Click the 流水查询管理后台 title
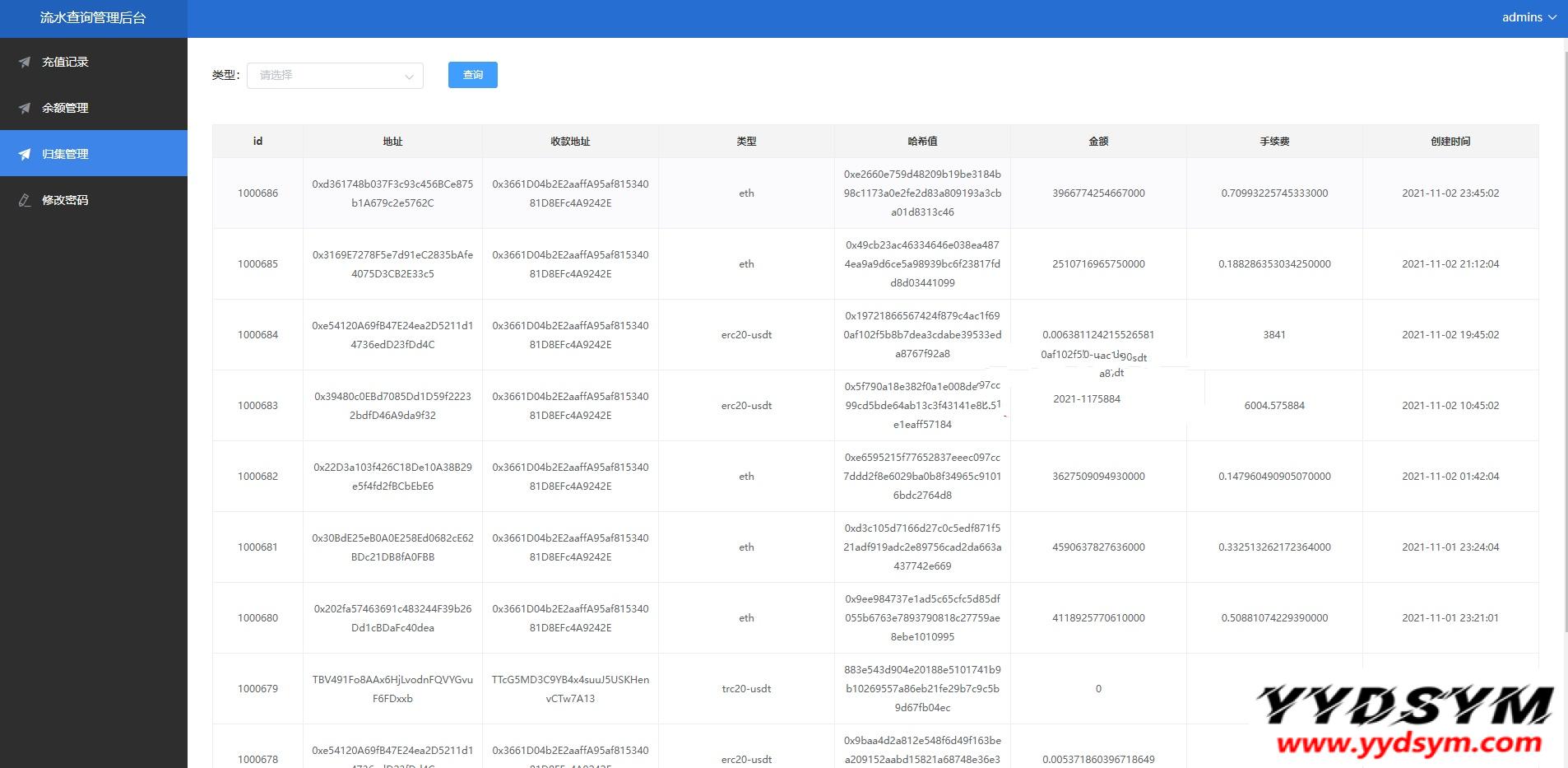This screenshot has width=1568, height=768. tap(93, 17)
